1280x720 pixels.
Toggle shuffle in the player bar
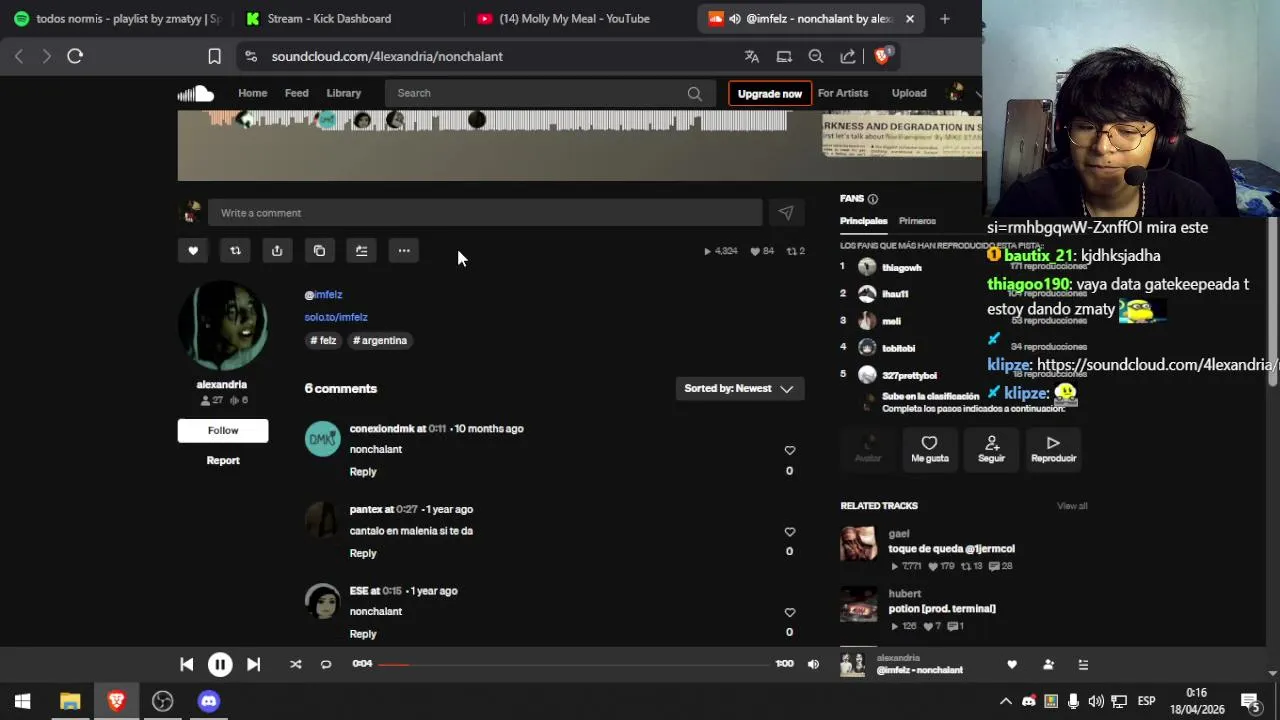coord(295,664)
